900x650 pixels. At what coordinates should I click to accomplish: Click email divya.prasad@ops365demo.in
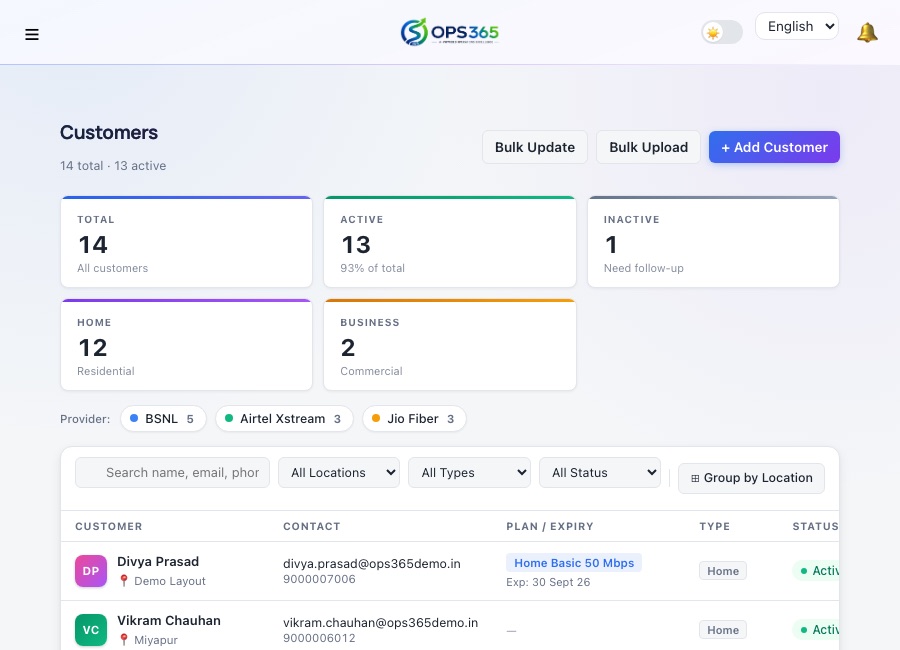point(371,564)
